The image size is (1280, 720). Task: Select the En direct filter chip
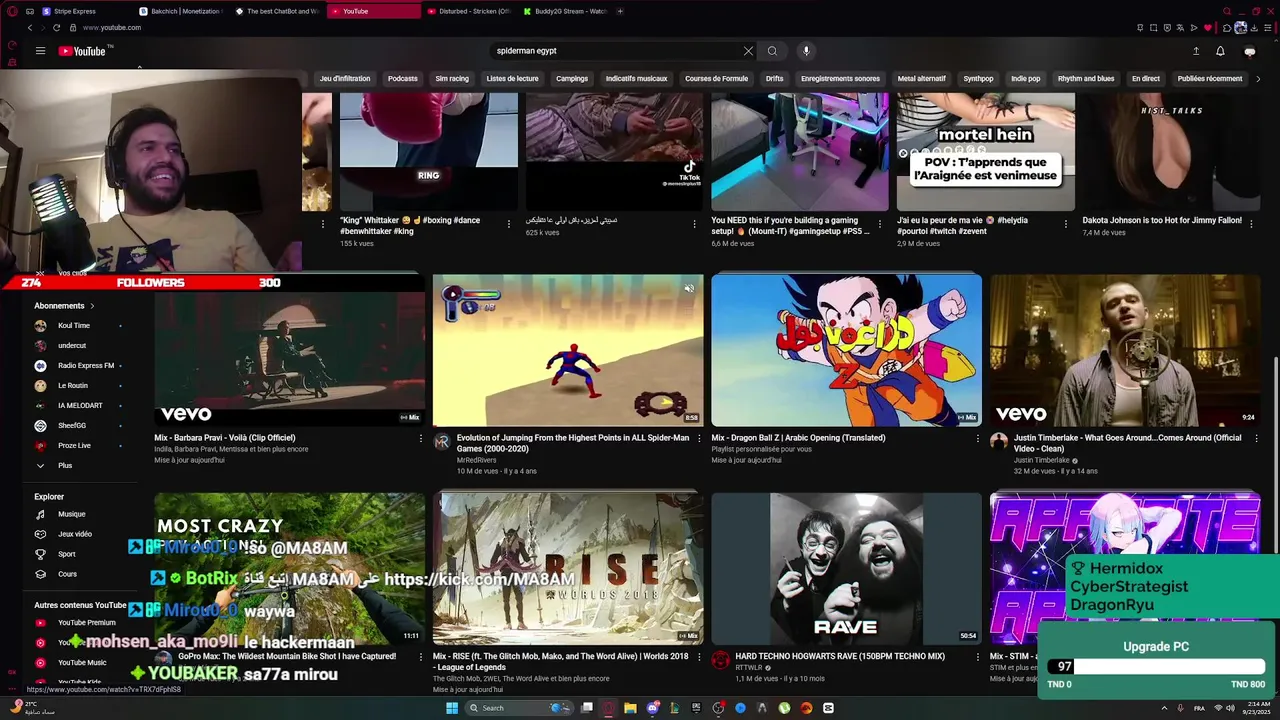tap(1146, 79)
